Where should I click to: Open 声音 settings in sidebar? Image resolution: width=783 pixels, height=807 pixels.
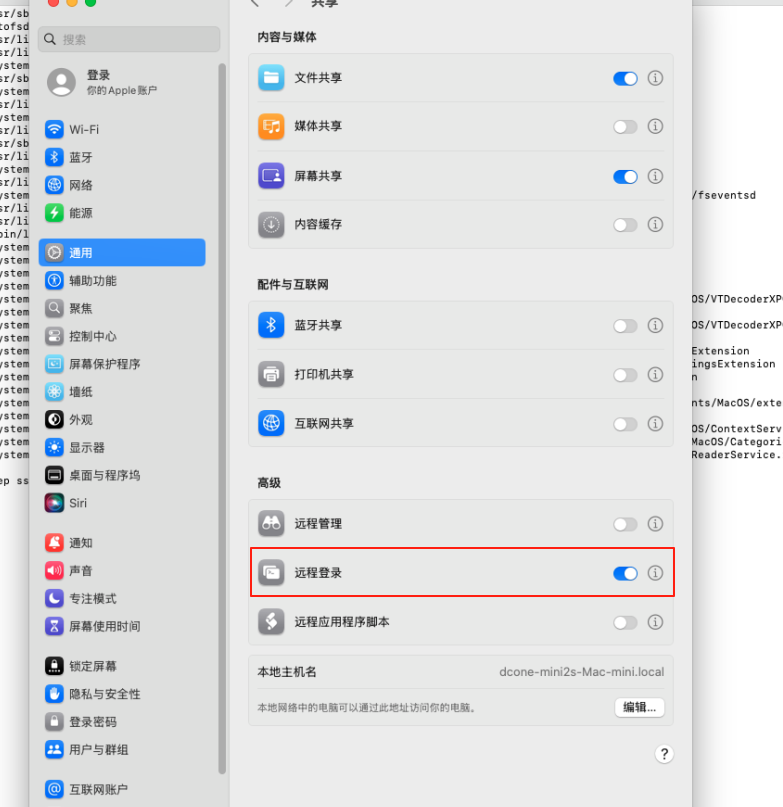[x=122, y=570]
